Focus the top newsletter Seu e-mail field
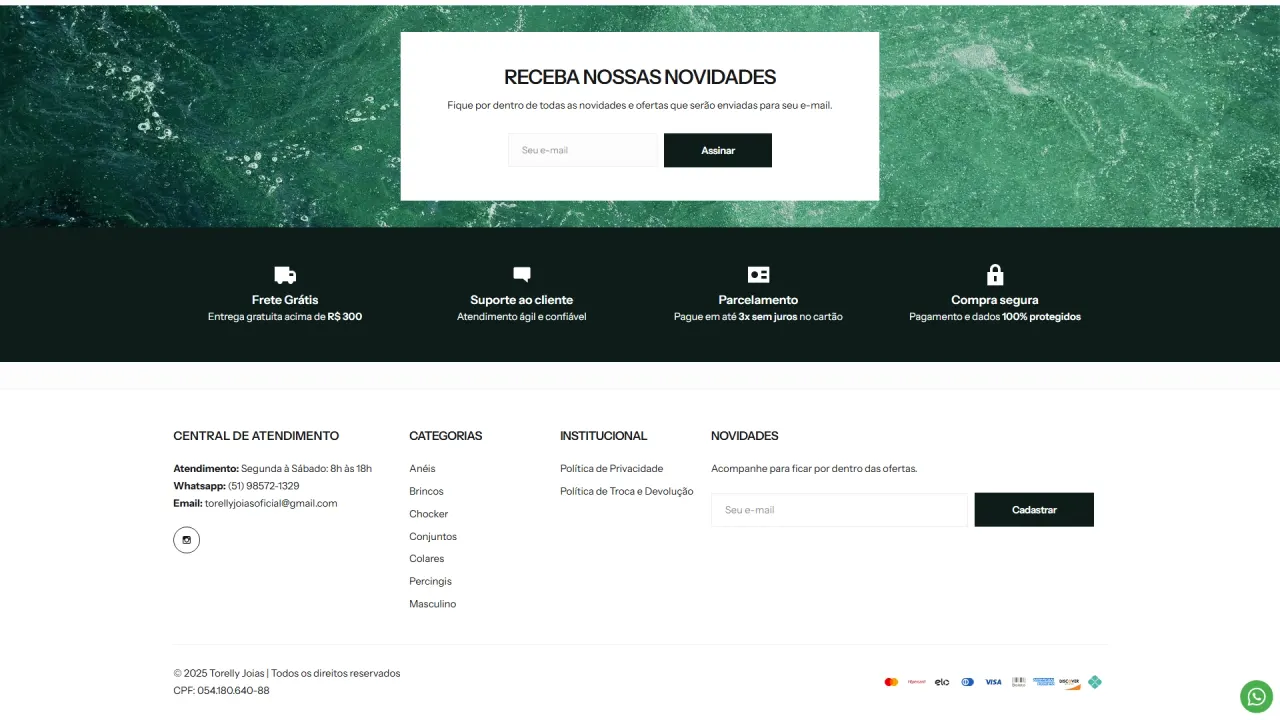Image resolution: width=1280 pixels, height=720 pixels. pyautogui.click(x=583, y=150)
